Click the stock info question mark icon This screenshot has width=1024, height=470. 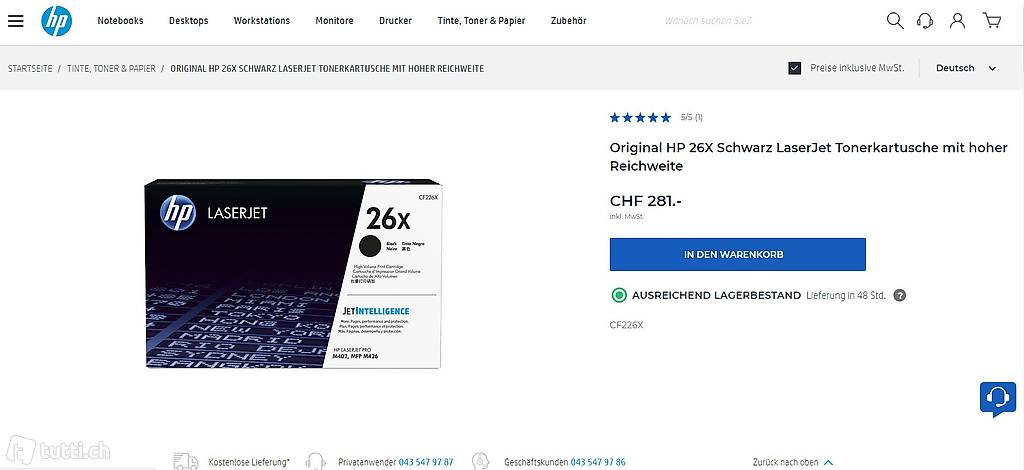pos(899,296)
